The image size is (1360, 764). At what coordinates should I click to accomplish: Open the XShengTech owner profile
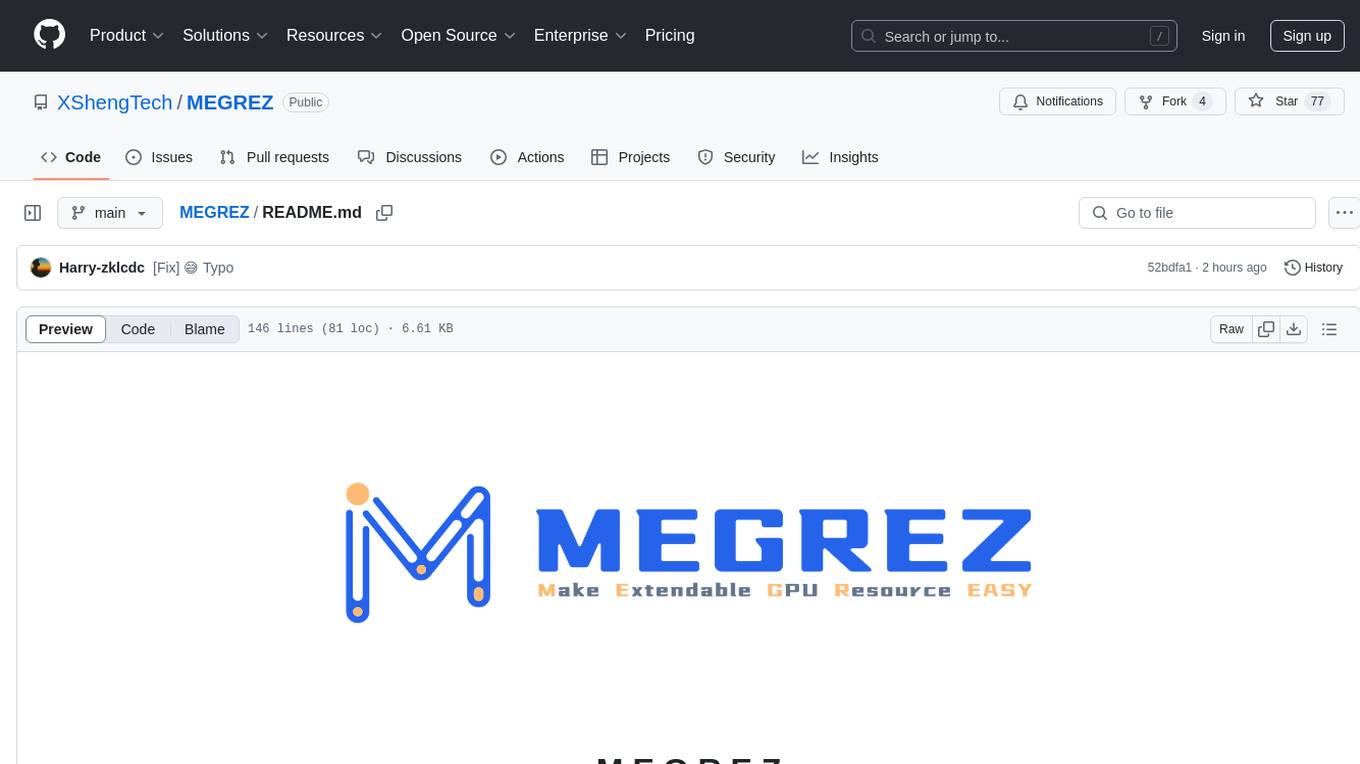pyautogui.click(x=115, y=102)
